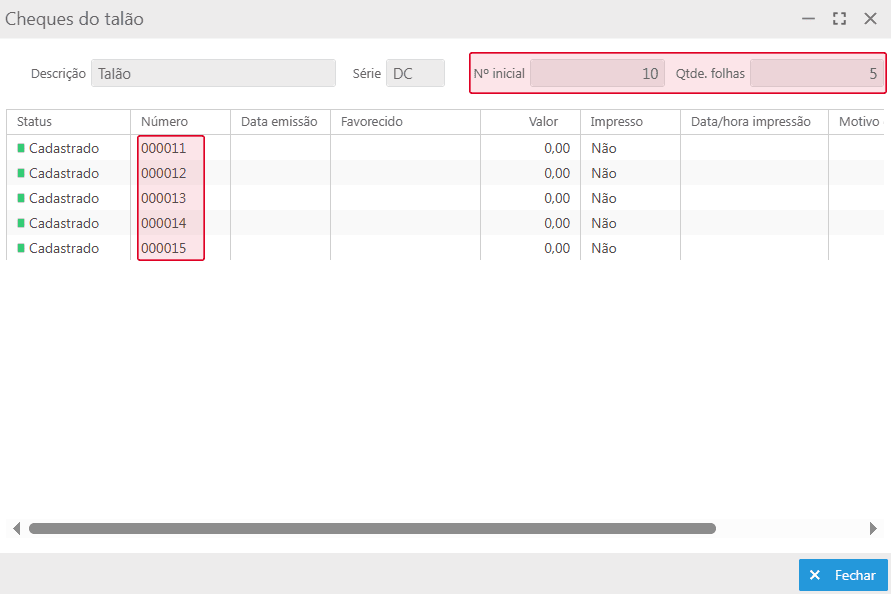891x594 pixels.
Task: Close dialog with the X icon
Action: (870, 19)
